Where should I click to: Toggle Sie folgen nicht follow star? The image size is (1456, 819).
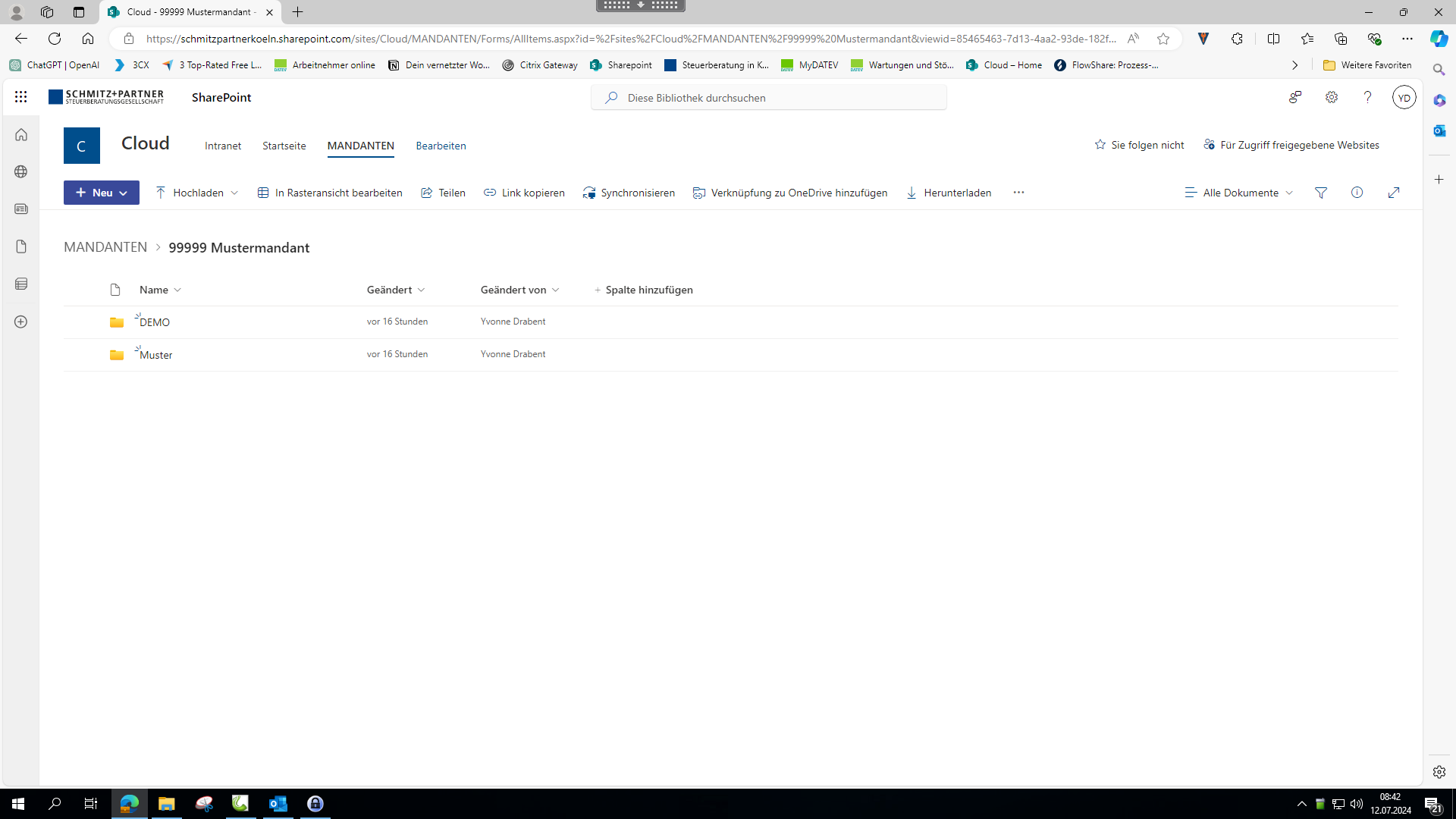click(1139, 145)
